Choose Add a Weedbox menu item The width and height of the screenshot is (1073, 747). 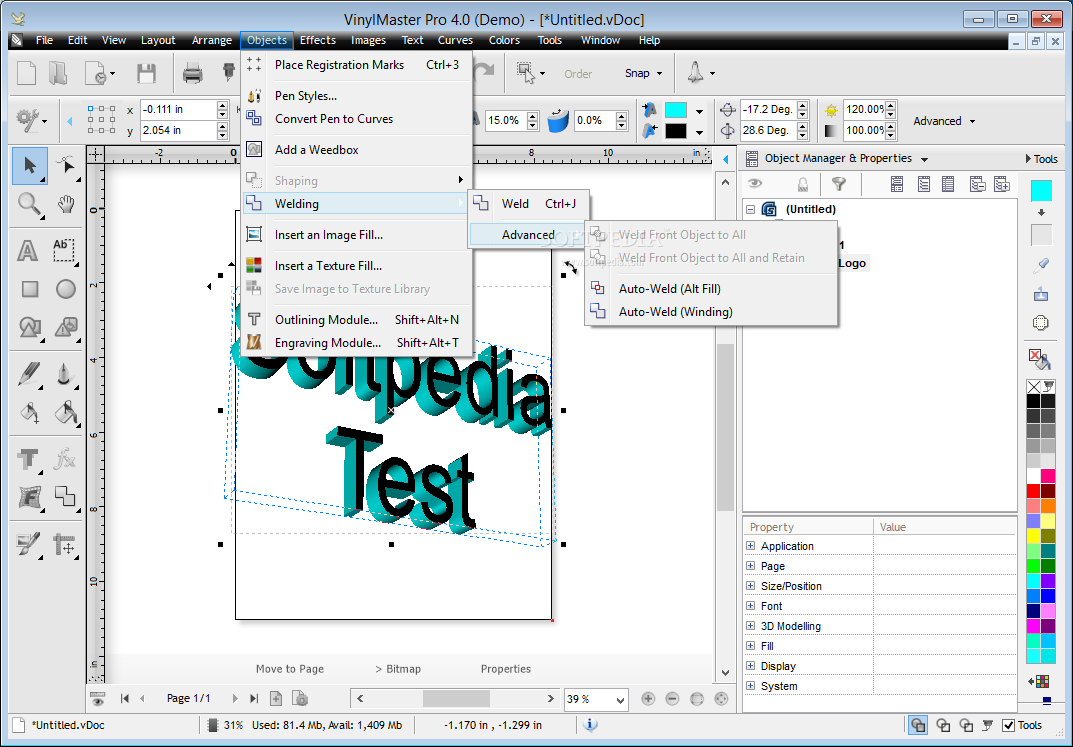356,150
